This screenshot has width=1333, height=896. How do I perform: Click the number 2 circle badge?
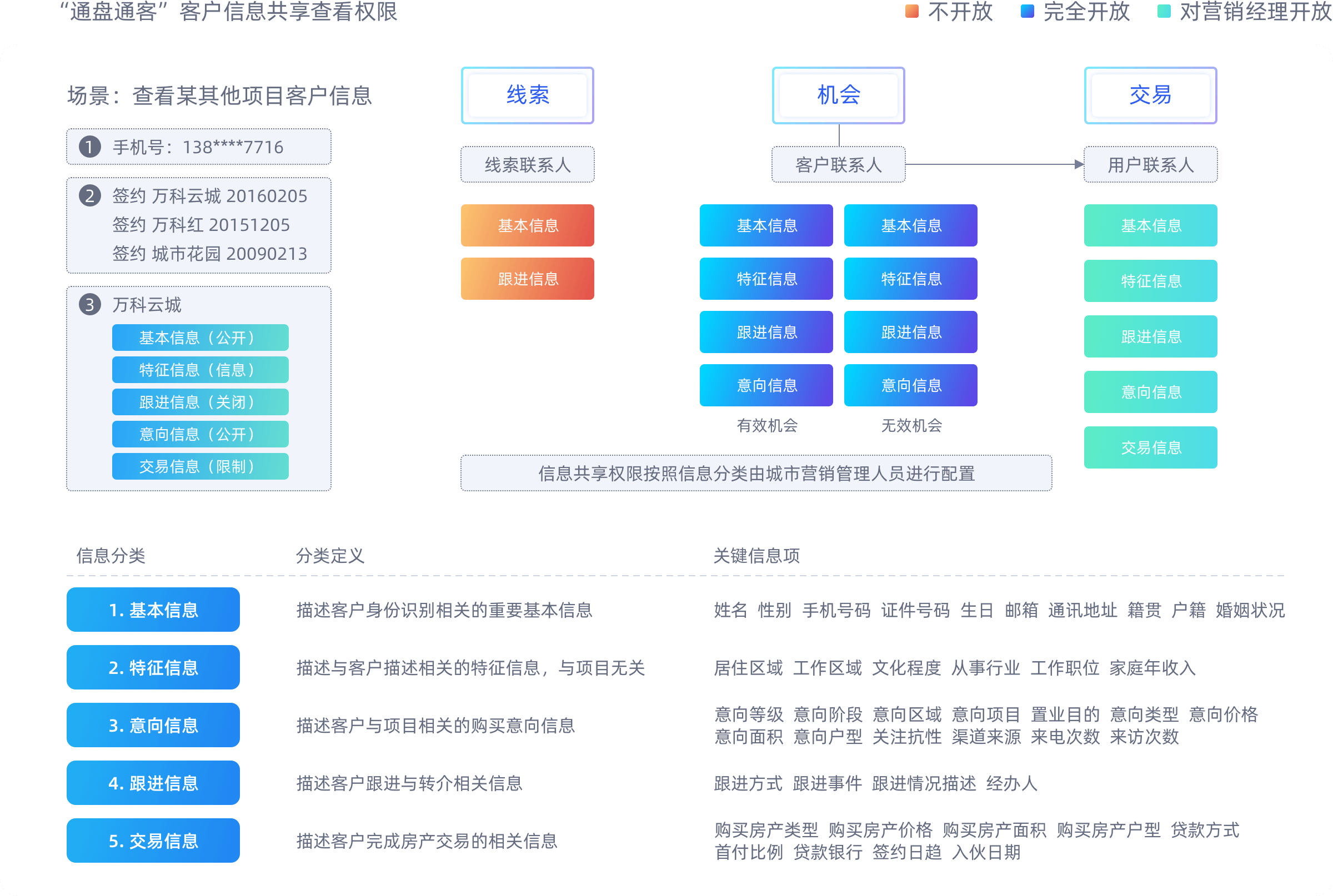90,196
